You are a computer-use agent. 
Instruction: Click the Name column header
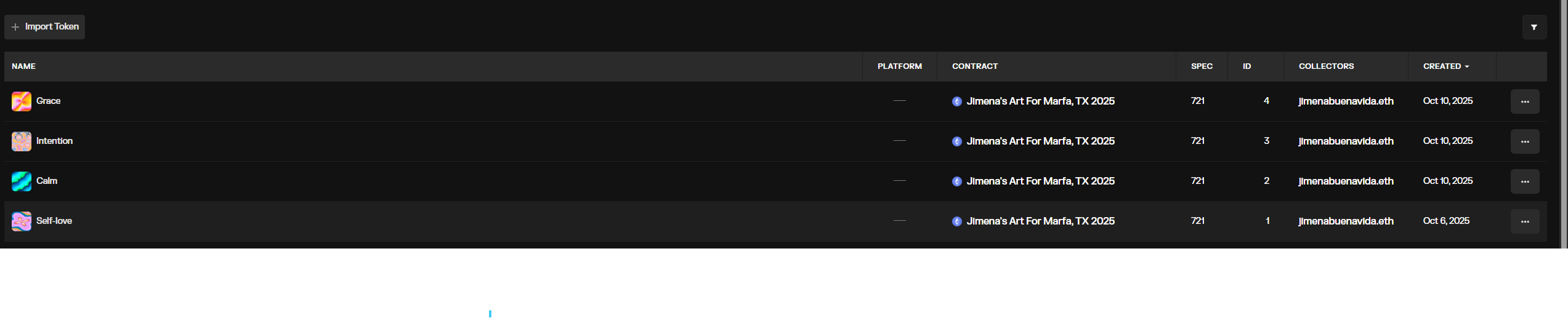[x=24, y=66]
